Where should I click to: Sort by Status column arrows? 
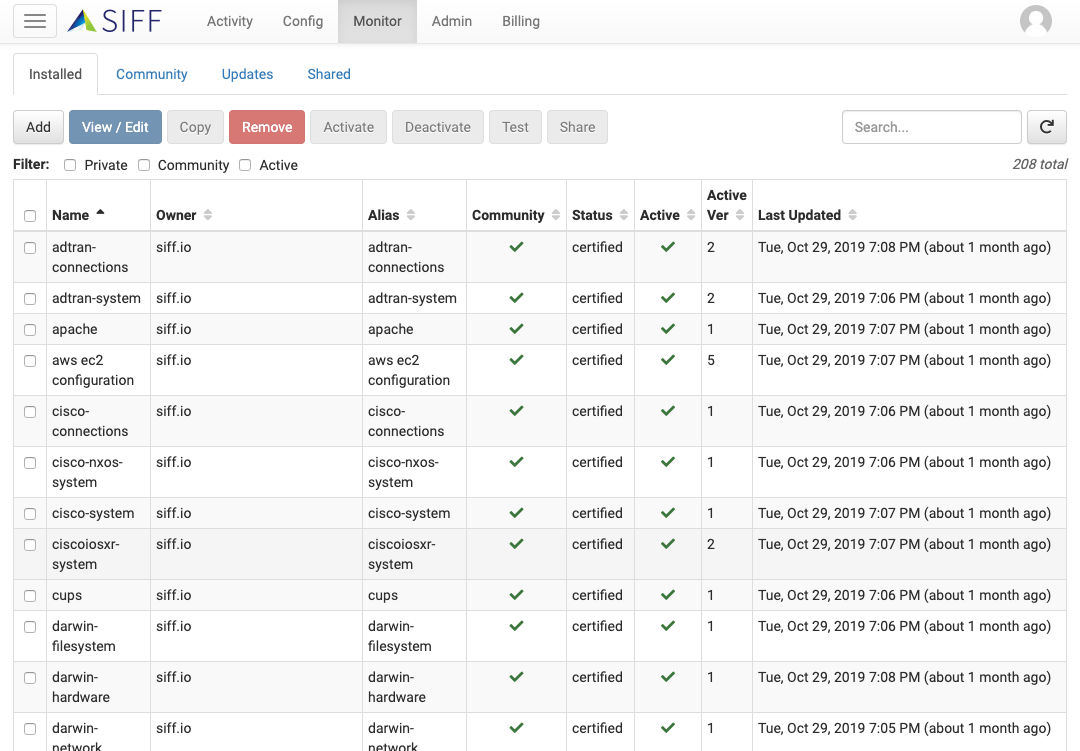[x=624, y=215]
